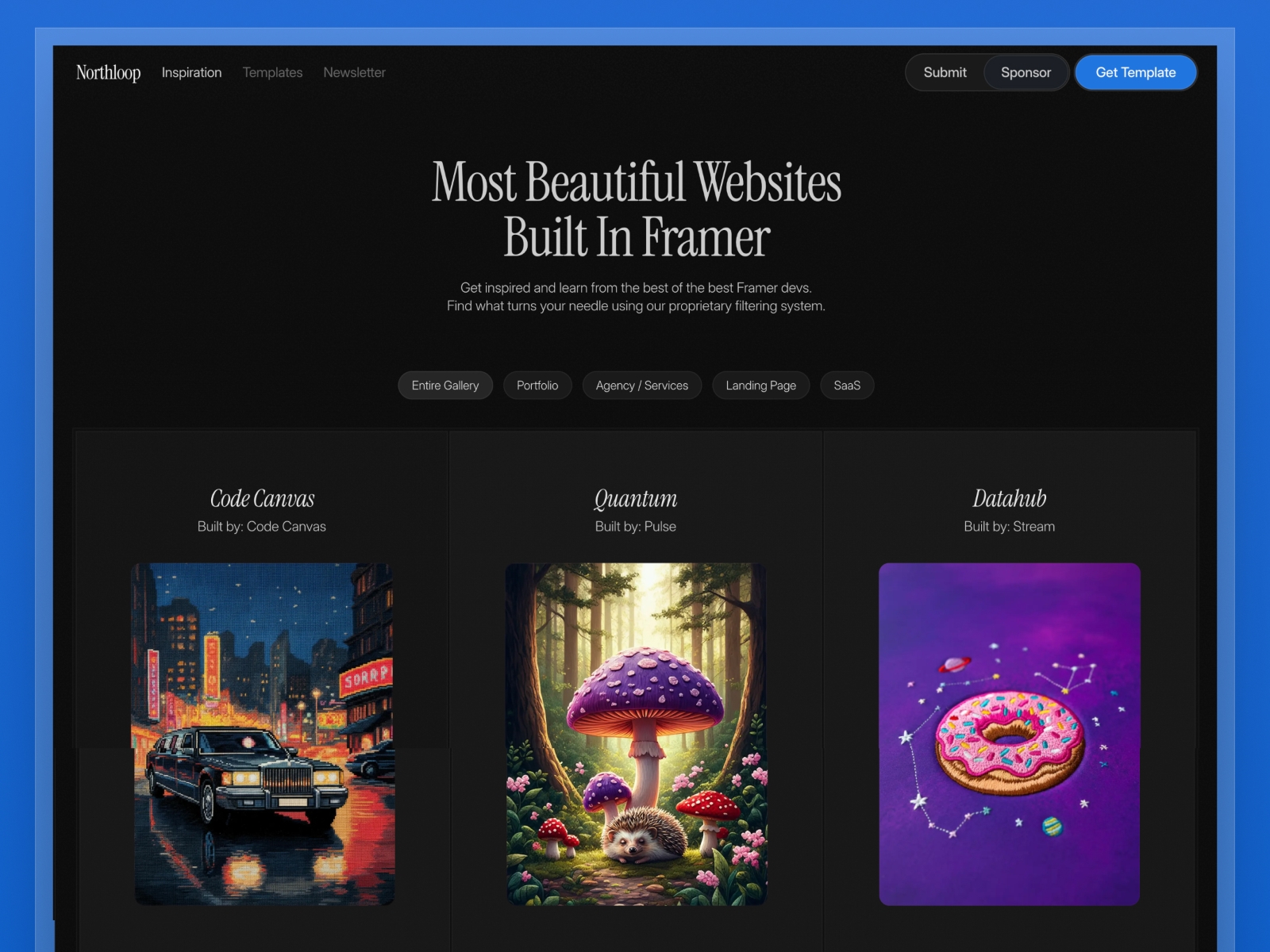Filter the gallery by SaaS

pyautogui.click(x=847, y=386)
